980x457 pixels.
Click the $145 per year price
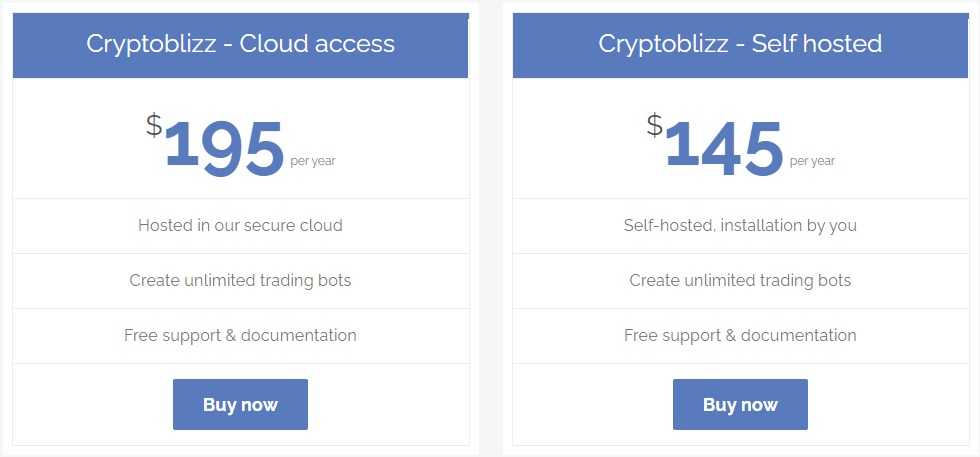pos(741,145)
